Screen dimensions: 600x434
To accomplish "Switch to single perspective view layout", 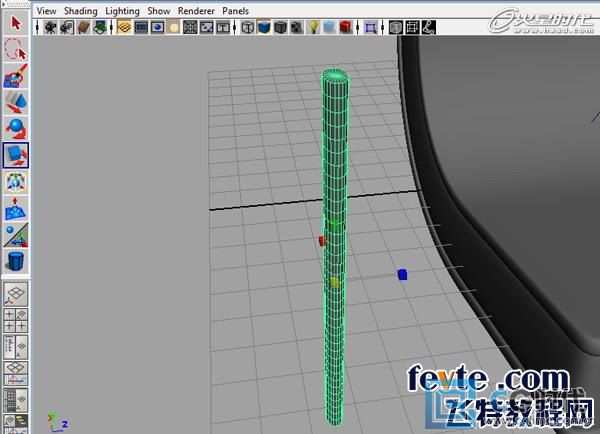I will (16, 294).
